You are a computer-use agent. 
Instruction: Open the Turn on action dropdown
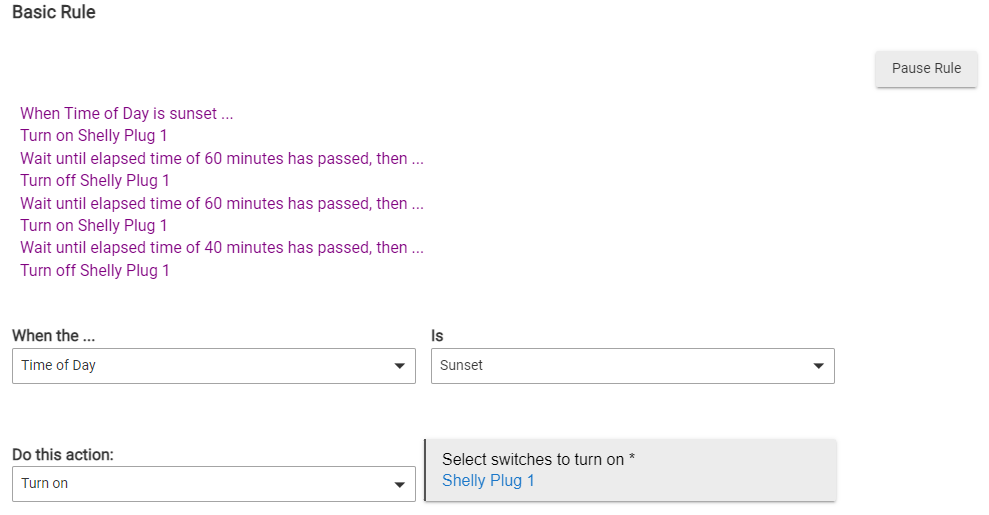pyautogui.click(x=214, y=484)
